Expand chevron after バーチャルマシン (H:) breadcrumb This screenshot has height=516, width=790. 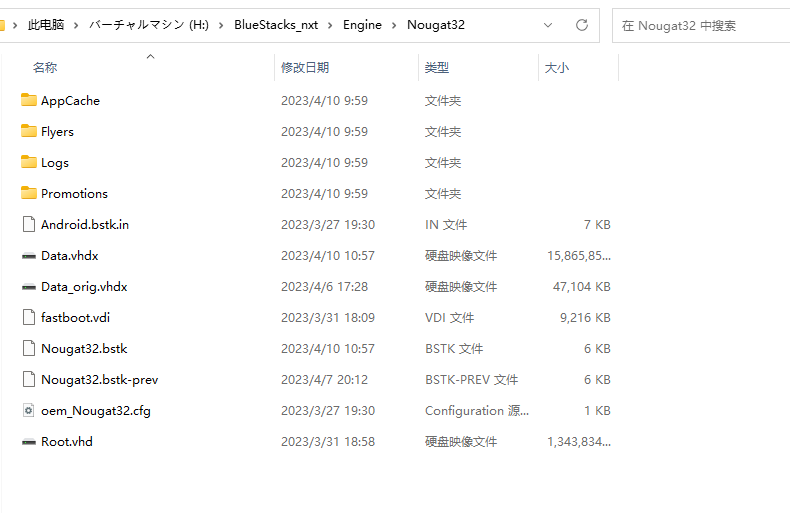221,25
